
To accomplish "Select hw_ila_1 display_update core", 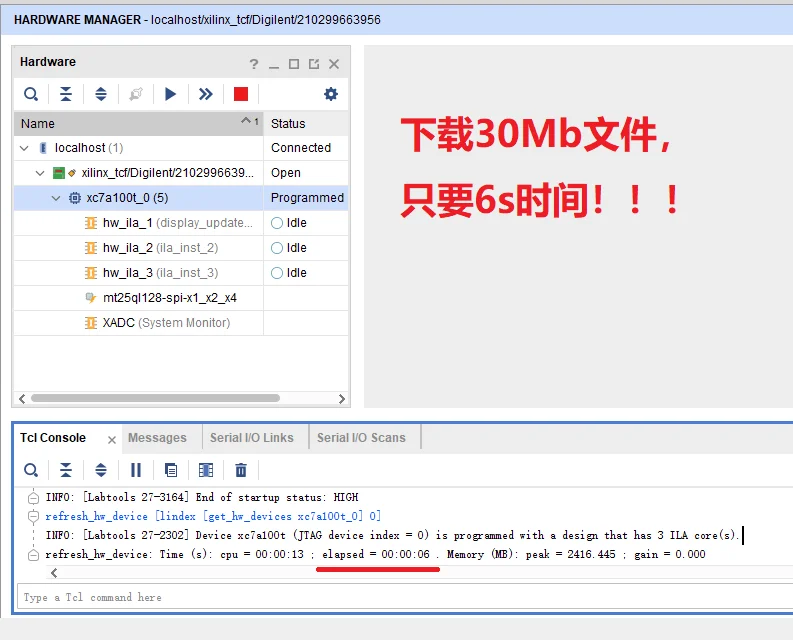I will [x=181, y=223].
